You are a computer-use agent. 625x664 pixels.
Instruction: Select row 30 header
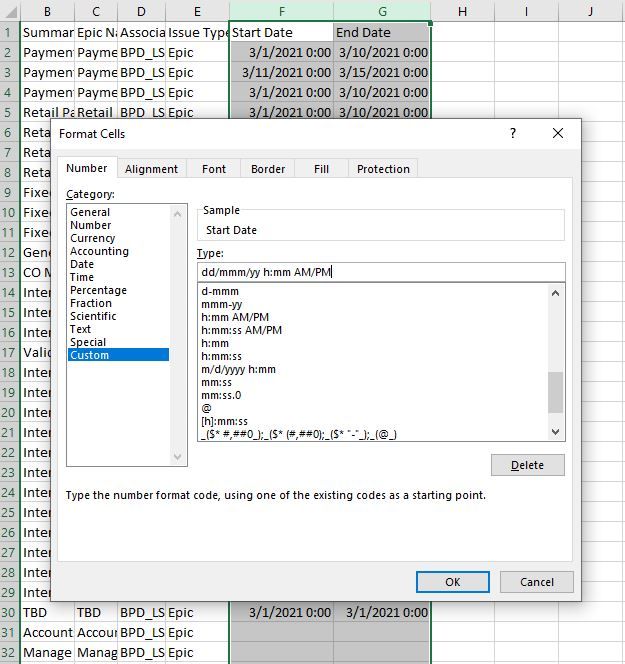(10, 613)
